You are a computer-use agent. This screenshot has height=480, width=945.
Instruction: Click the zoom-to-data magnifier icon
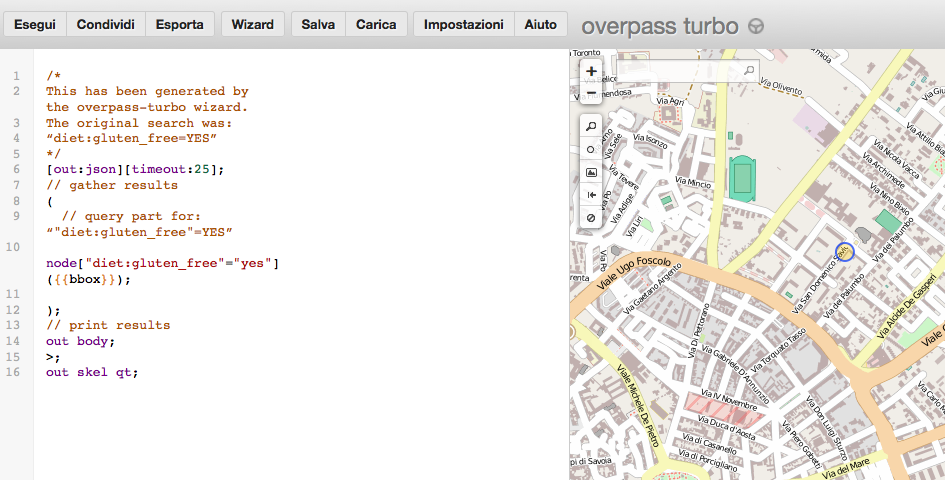tap(591, 127)
